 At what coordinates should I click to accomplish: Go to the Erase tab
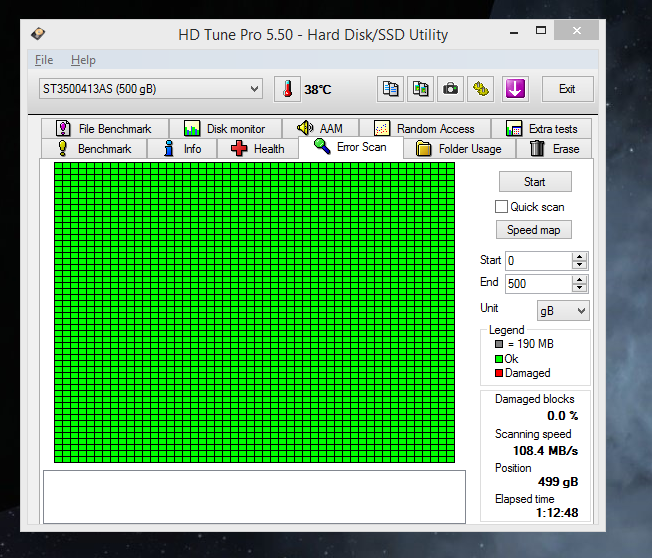tap(554, 149)
